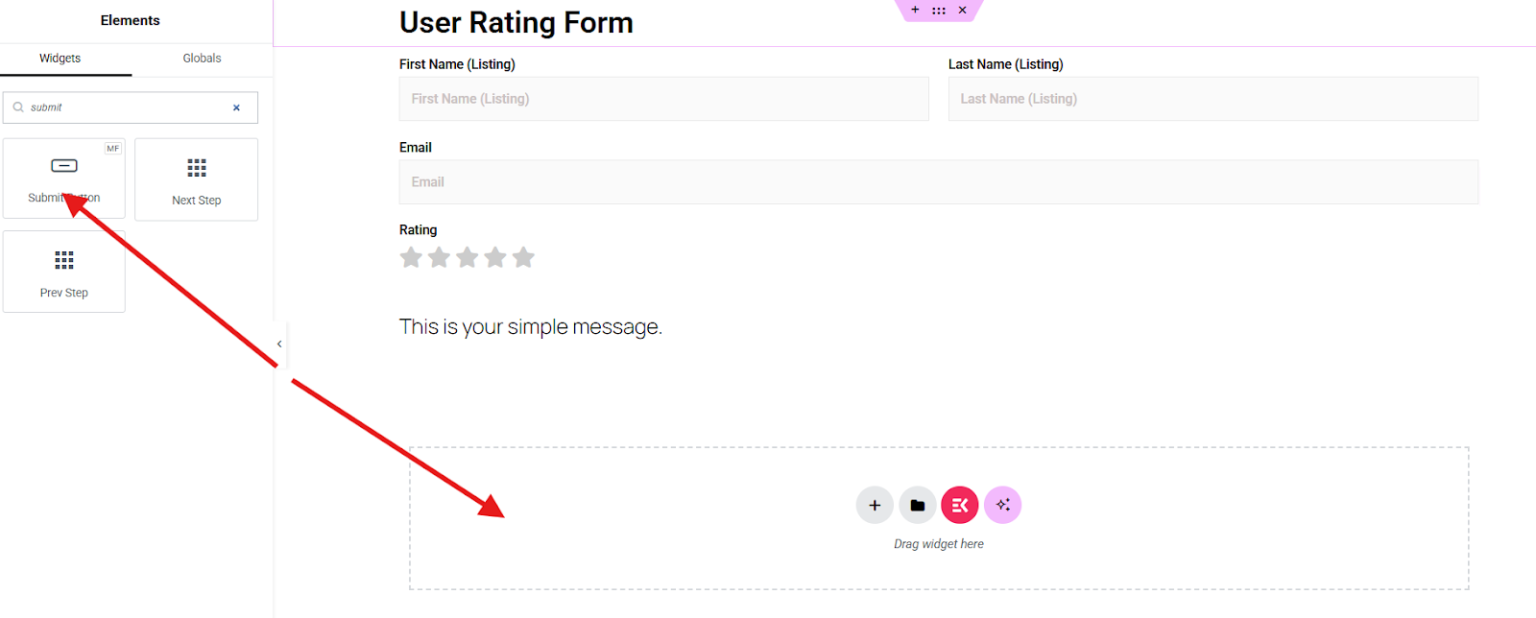This screenshot has width=1536, height=618.
Task: Select the first rating star
Action: [x=411, y=258]
